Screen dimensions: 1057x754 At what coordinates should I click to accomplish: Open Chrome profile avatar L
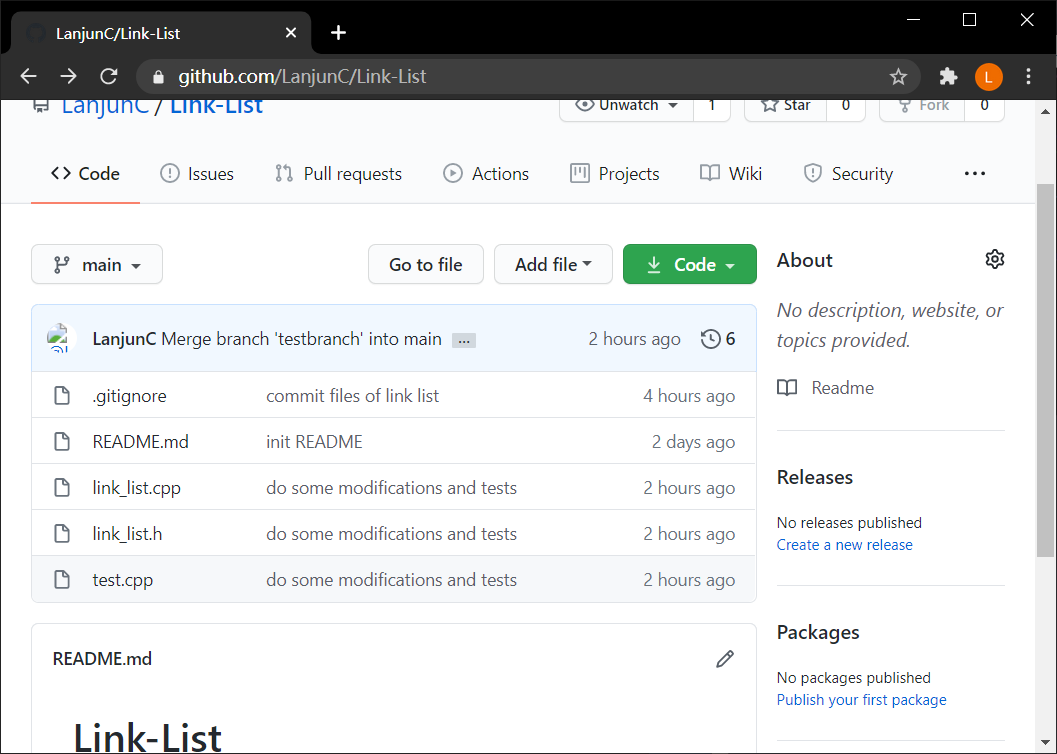988,77
